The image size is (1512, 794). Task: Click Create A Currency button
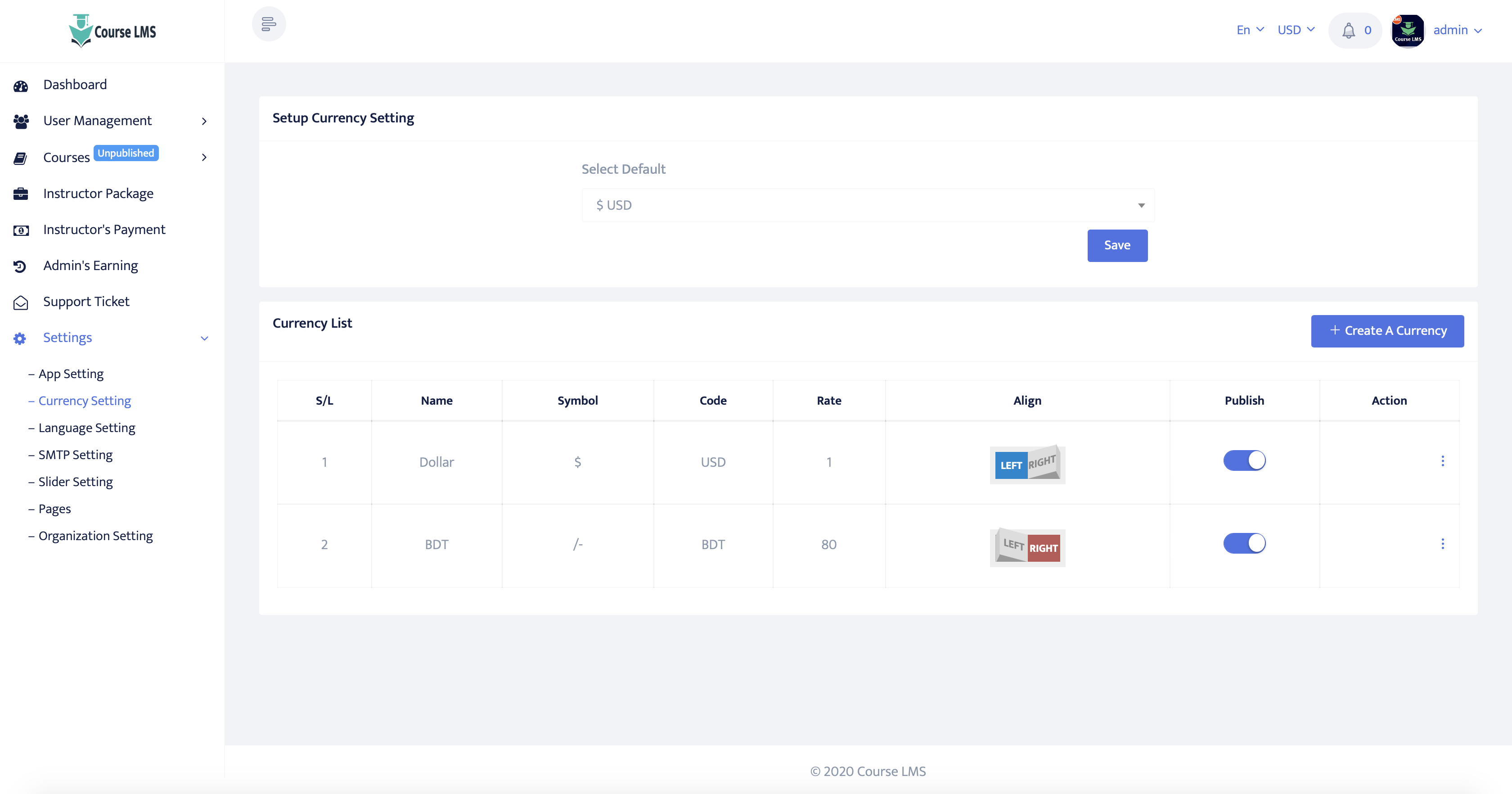point(1387,331)
